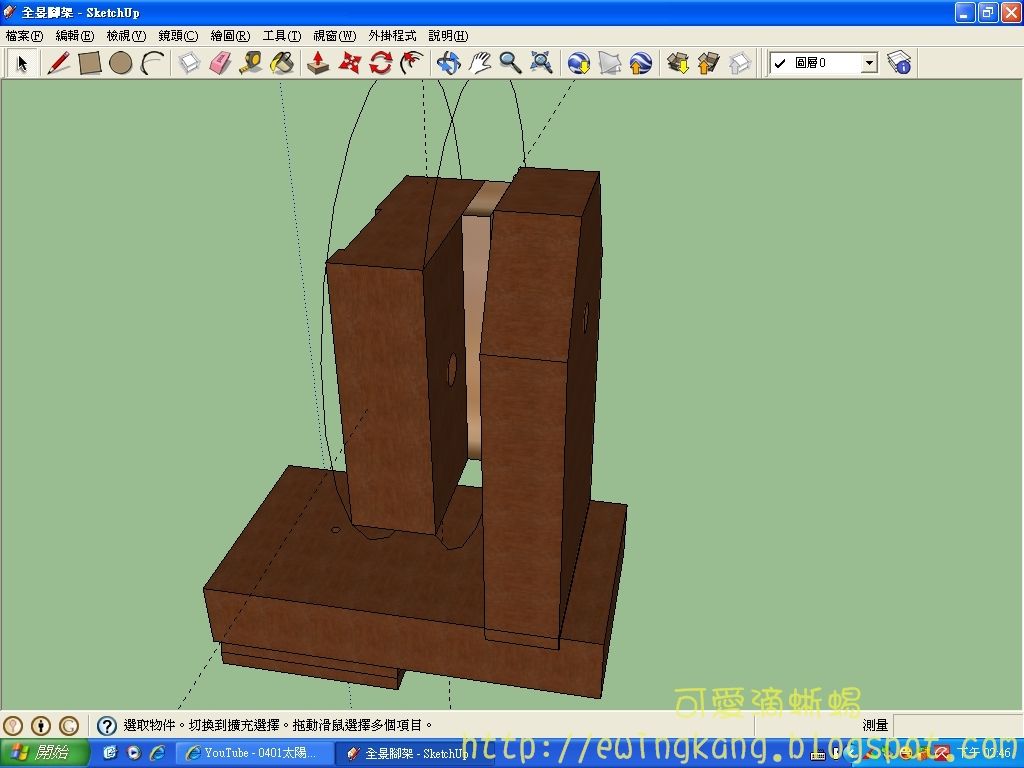Click the greyed Share Component icon
The width and height of the screenshot is (1024, 768).
tap(739, 63)
